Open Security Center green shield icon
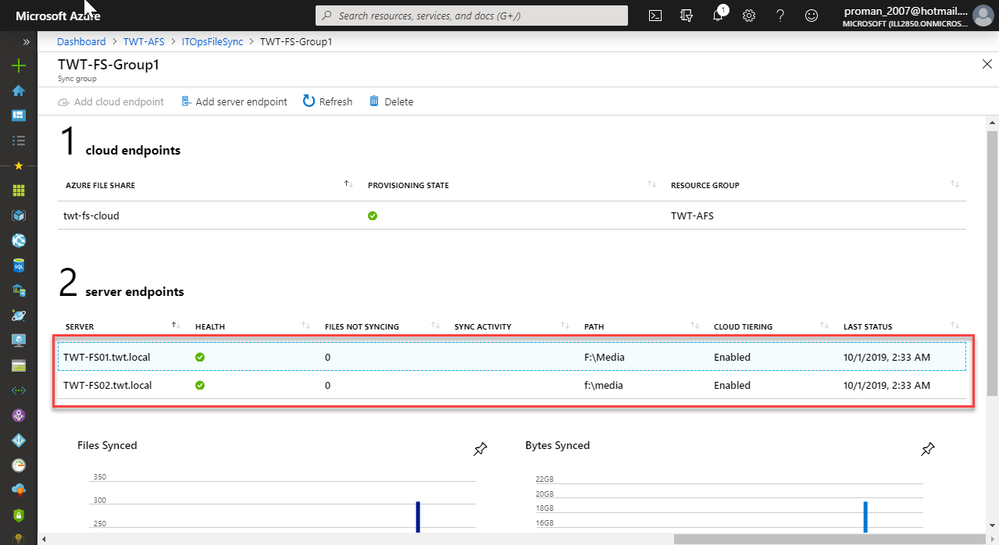 click(x=18, y=515)
